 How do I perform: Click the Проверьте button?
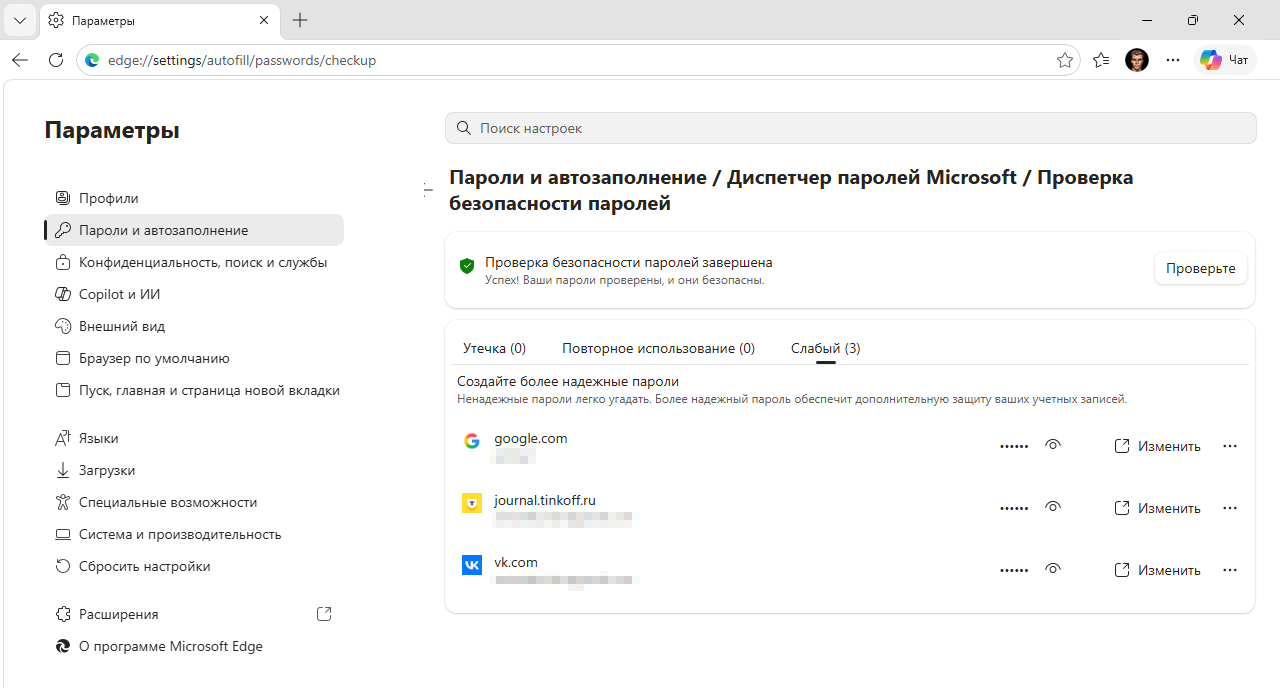(1201, 268)
